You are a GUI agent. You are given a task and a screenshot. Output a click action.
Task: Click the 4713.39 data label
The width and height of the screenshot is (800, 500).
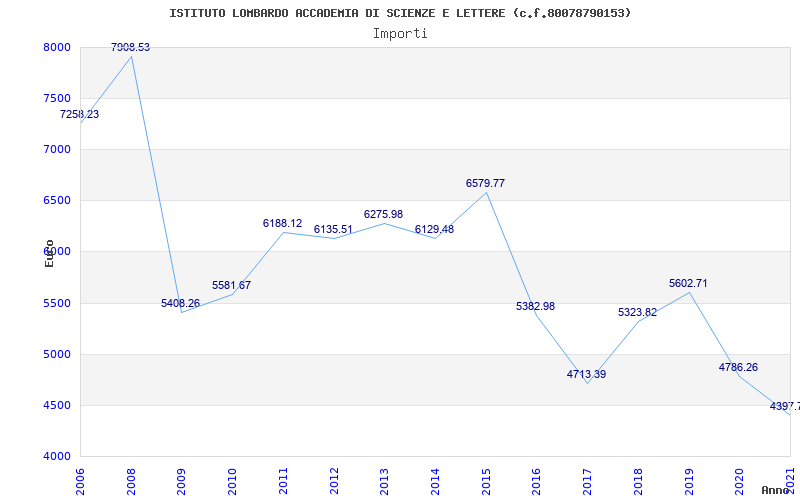(x=586, y=374)
